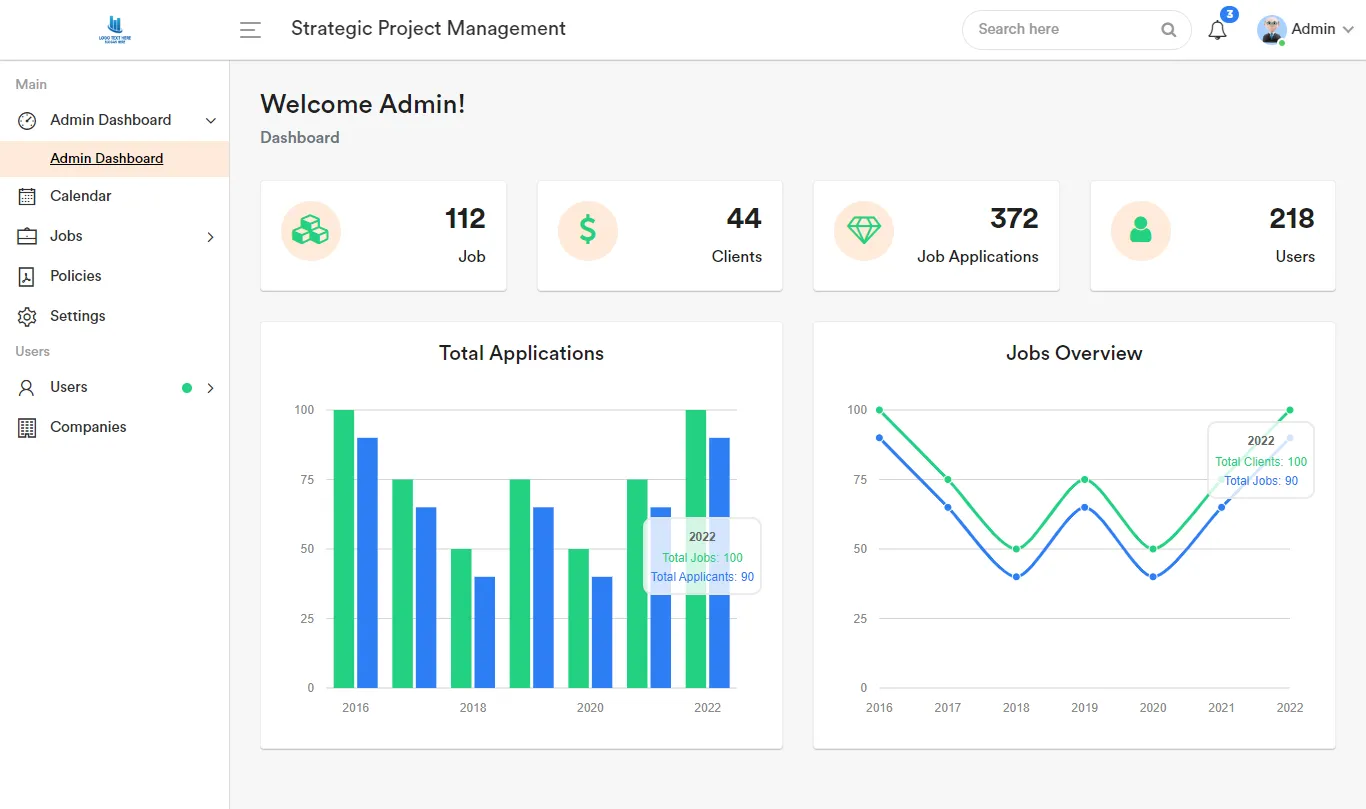Click the 44 Clients count
The image size is (1366, 809).
(x=744, y=218)
